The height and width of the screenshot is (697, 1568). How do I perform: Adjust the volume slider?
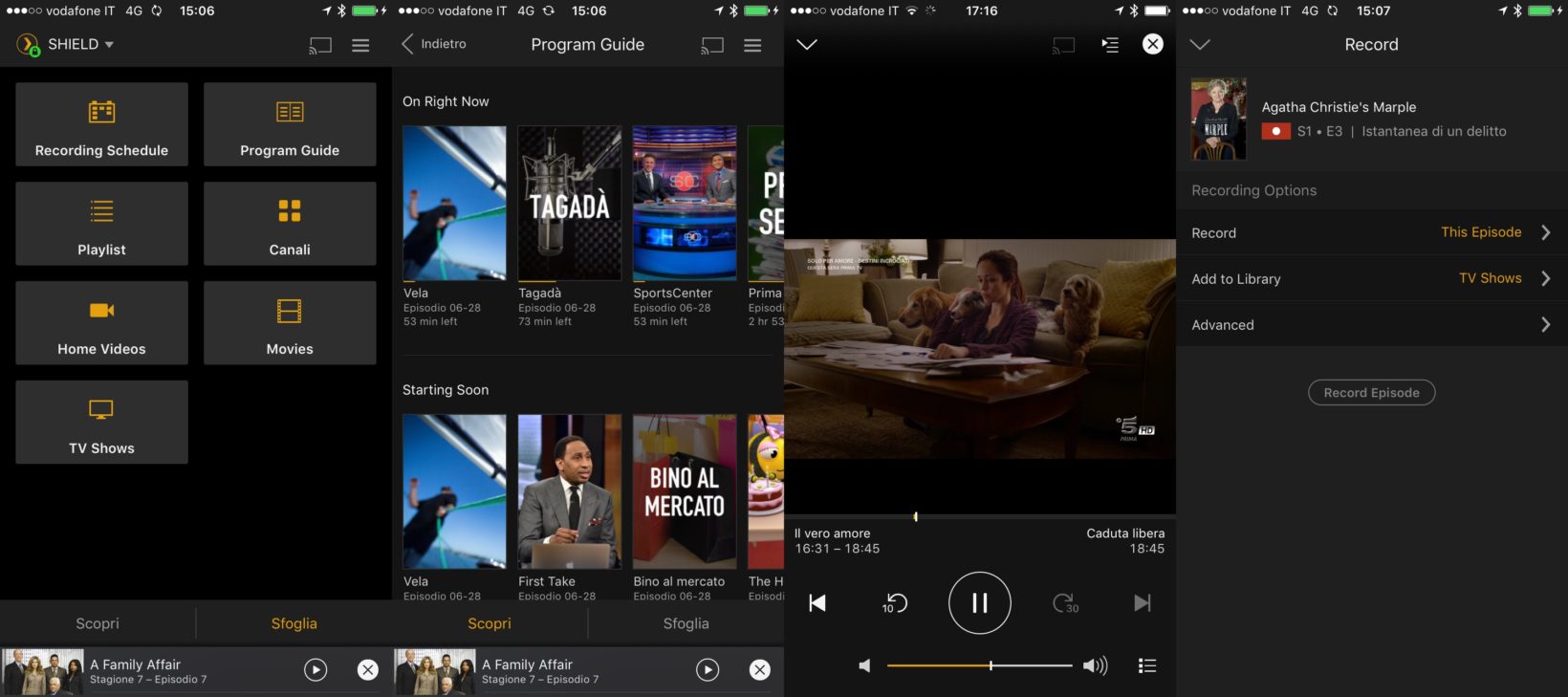[980, 665]
